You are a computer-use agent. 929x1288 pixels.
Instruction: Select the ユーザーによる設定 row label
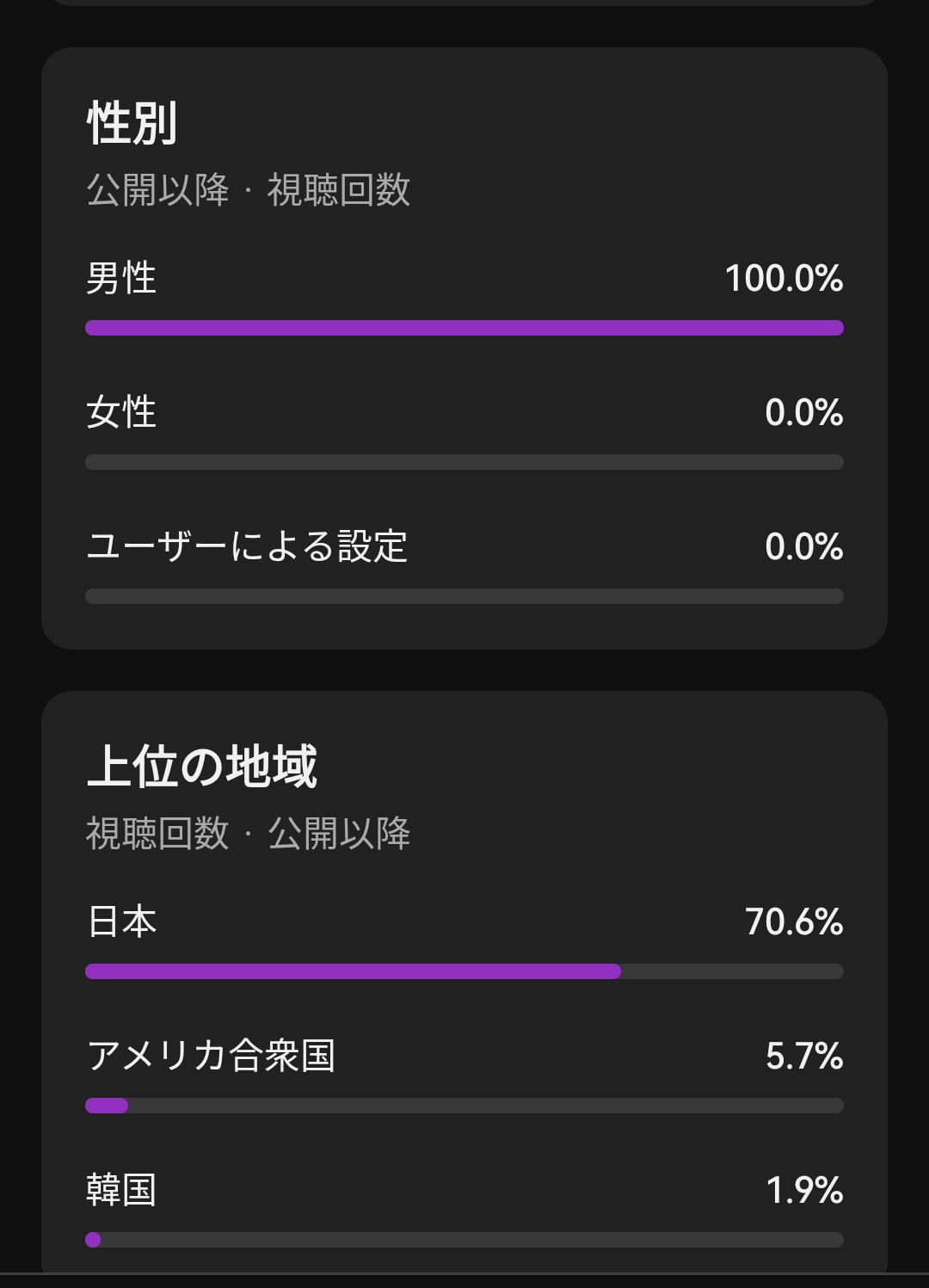pos(247,546)
